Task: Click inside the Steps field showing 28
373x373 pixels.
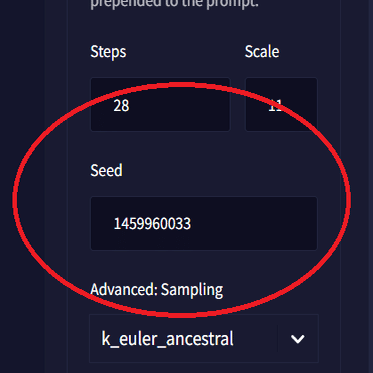Action: pyautogui.click(x=160, y=105)
